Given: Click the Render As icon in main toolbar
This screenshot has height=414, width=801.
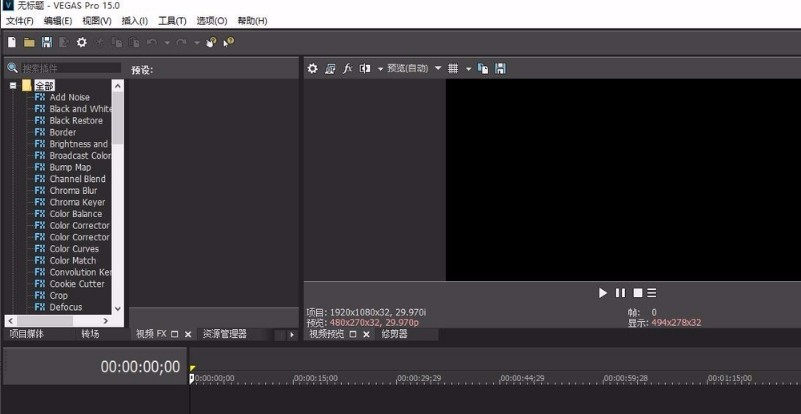Looking at the screenshot, I should click(x=64, y=42).
